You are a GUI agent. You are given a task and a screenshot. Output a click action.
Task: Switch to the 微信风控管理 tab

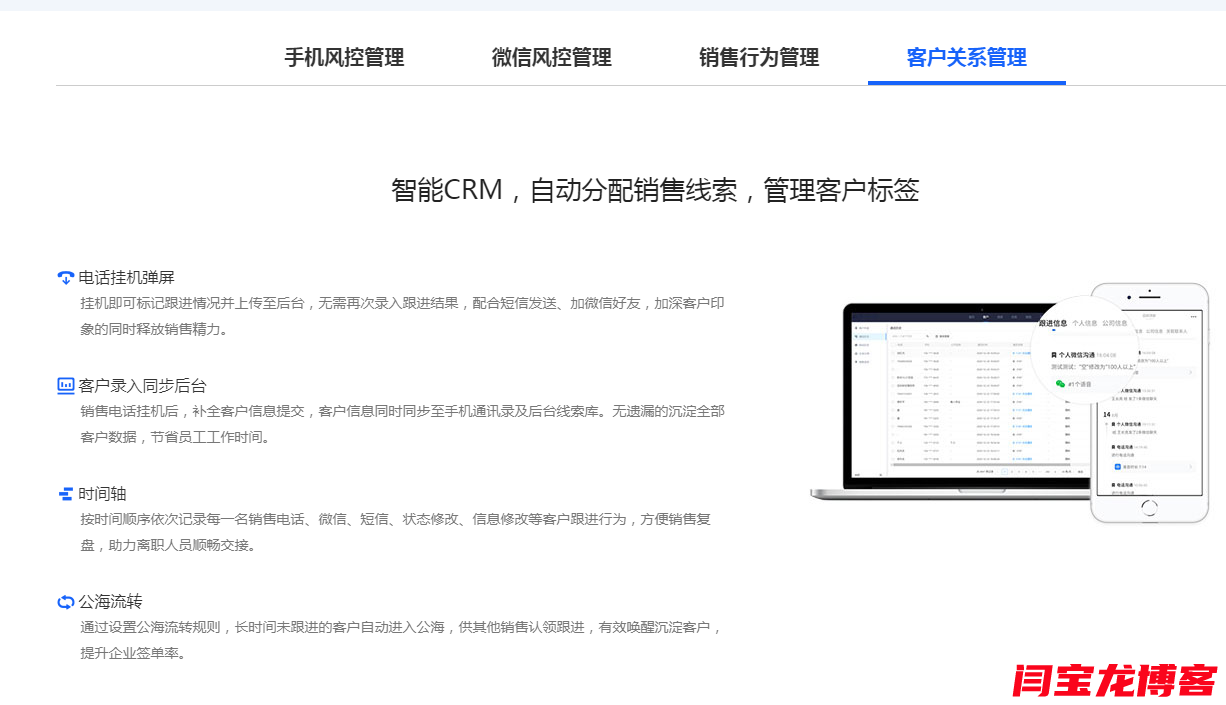(551, 58)
